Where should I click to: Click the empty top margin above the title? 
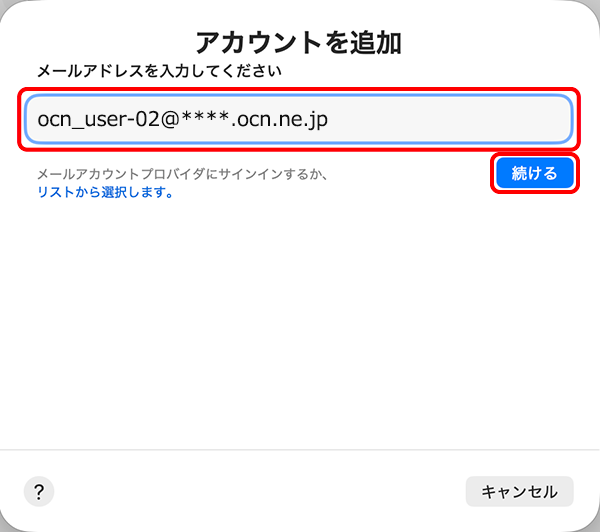tap(300, 12)
